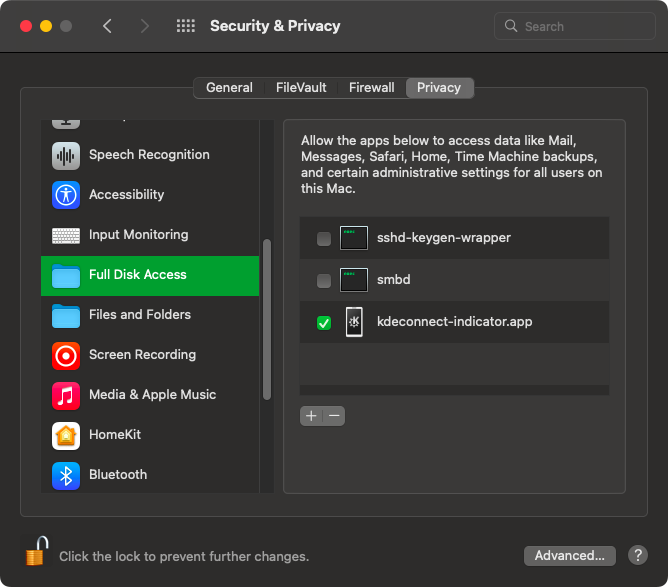Check the smbd checkbox

coord(324,281)
